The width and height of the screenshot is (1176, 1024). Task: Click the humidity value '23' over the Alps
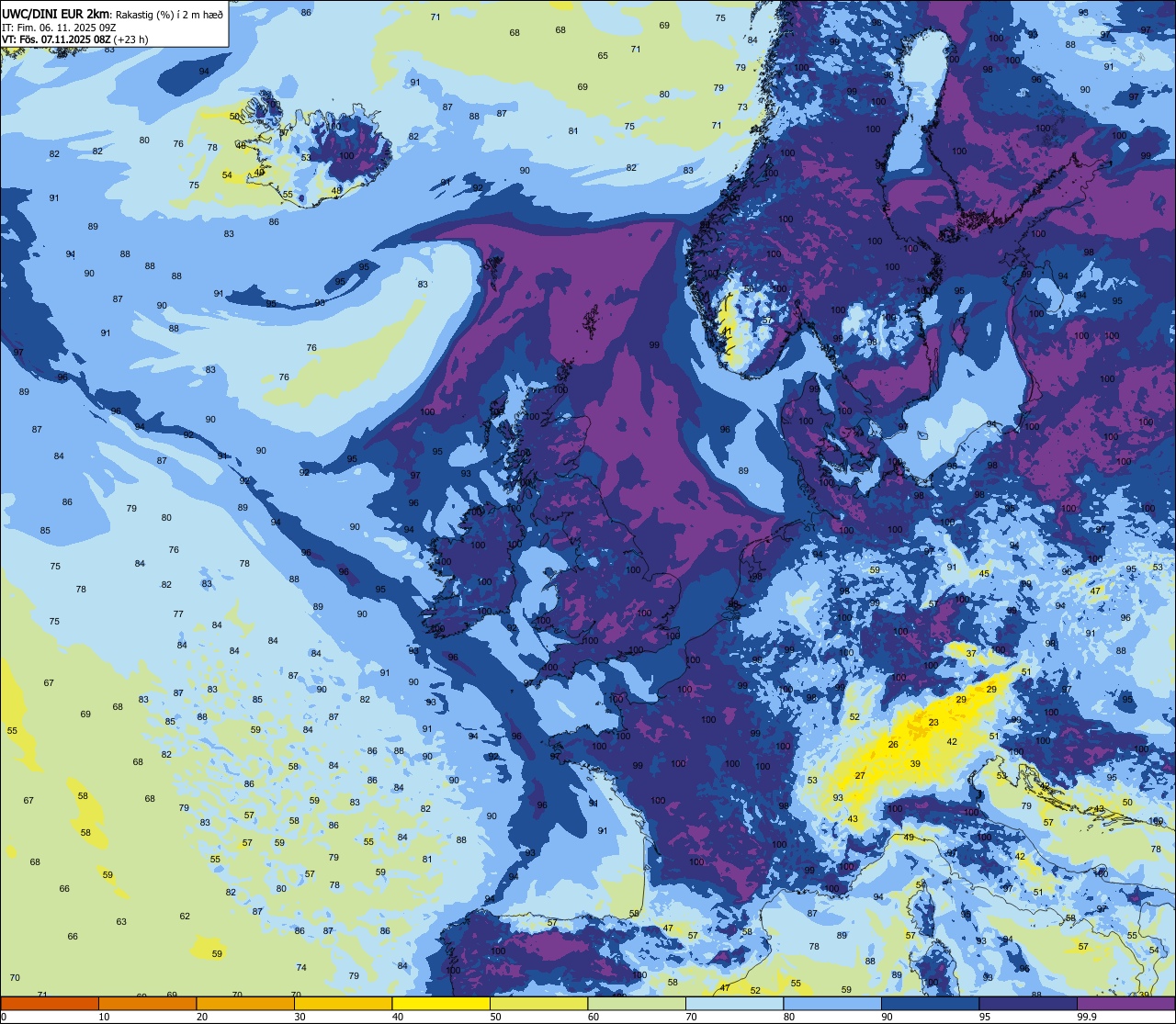(933, 723)
